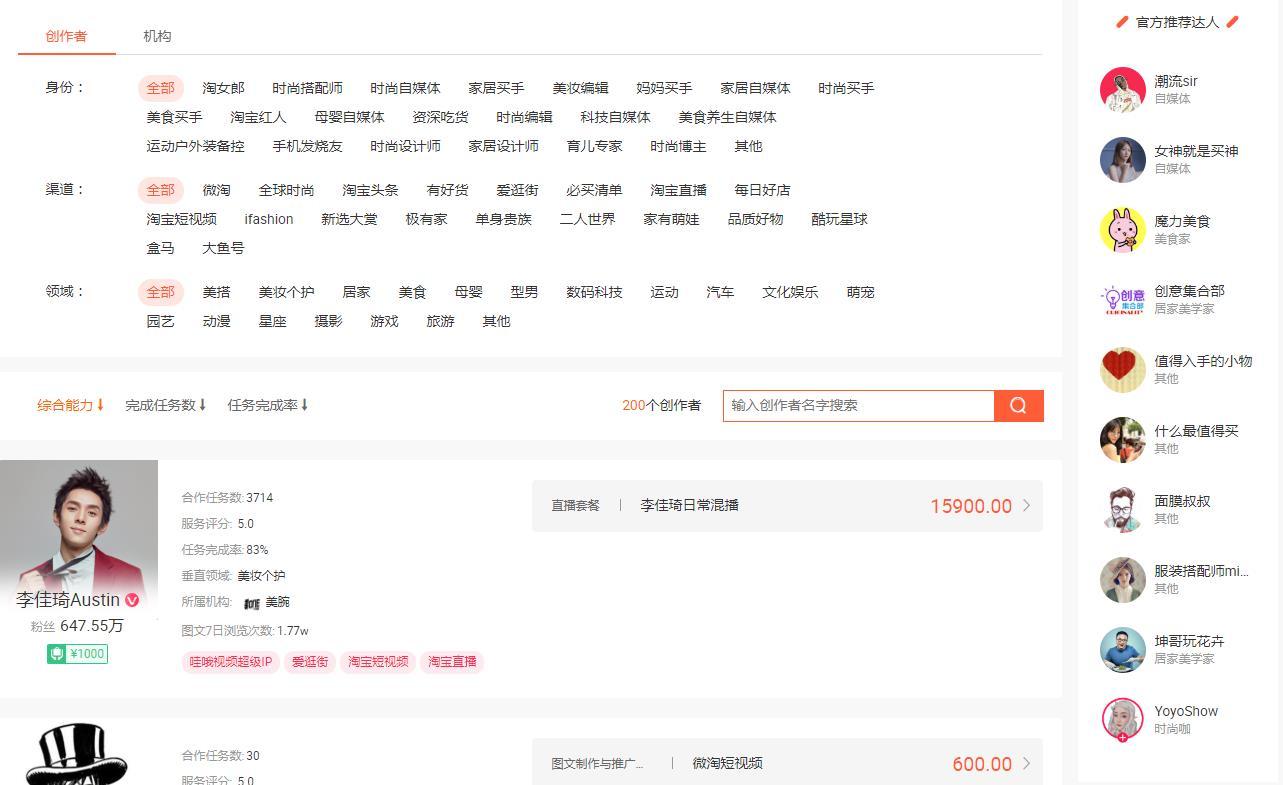Image resolution: width=1283 pixels, height=785 pixels.
Task: Focus the creator name search field
Action: 858,405
